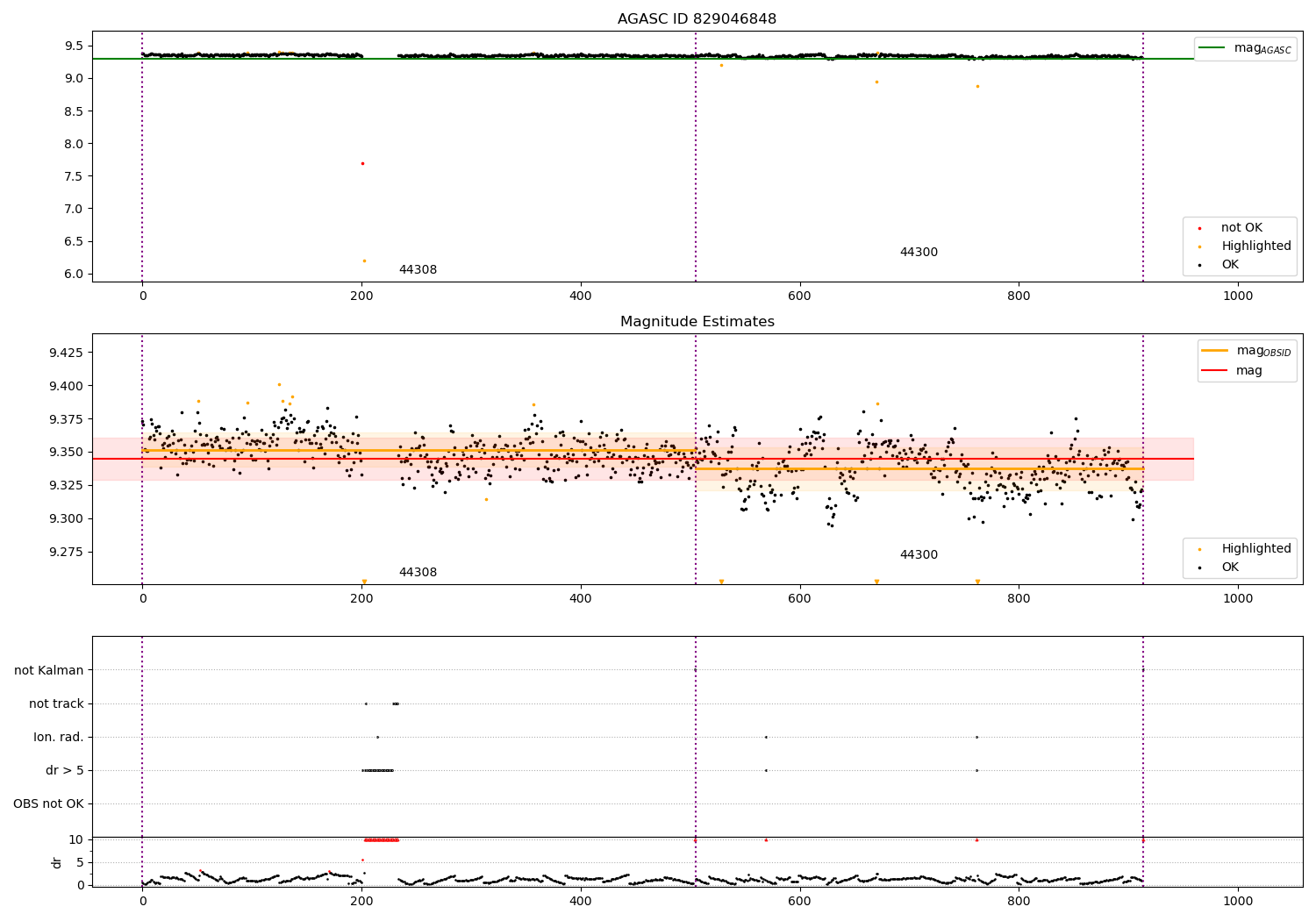Click the 400 x-axis tick of bottom plot
This screenshot has width=1316, height=921.
point(581,901)
